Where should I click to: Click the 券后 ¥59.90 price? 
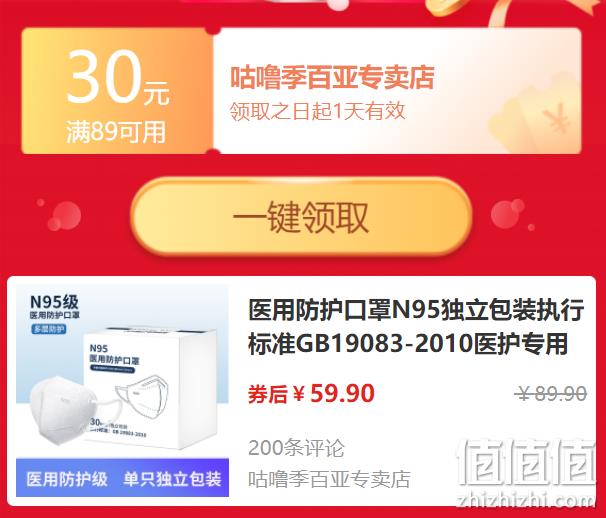(311, 394)
